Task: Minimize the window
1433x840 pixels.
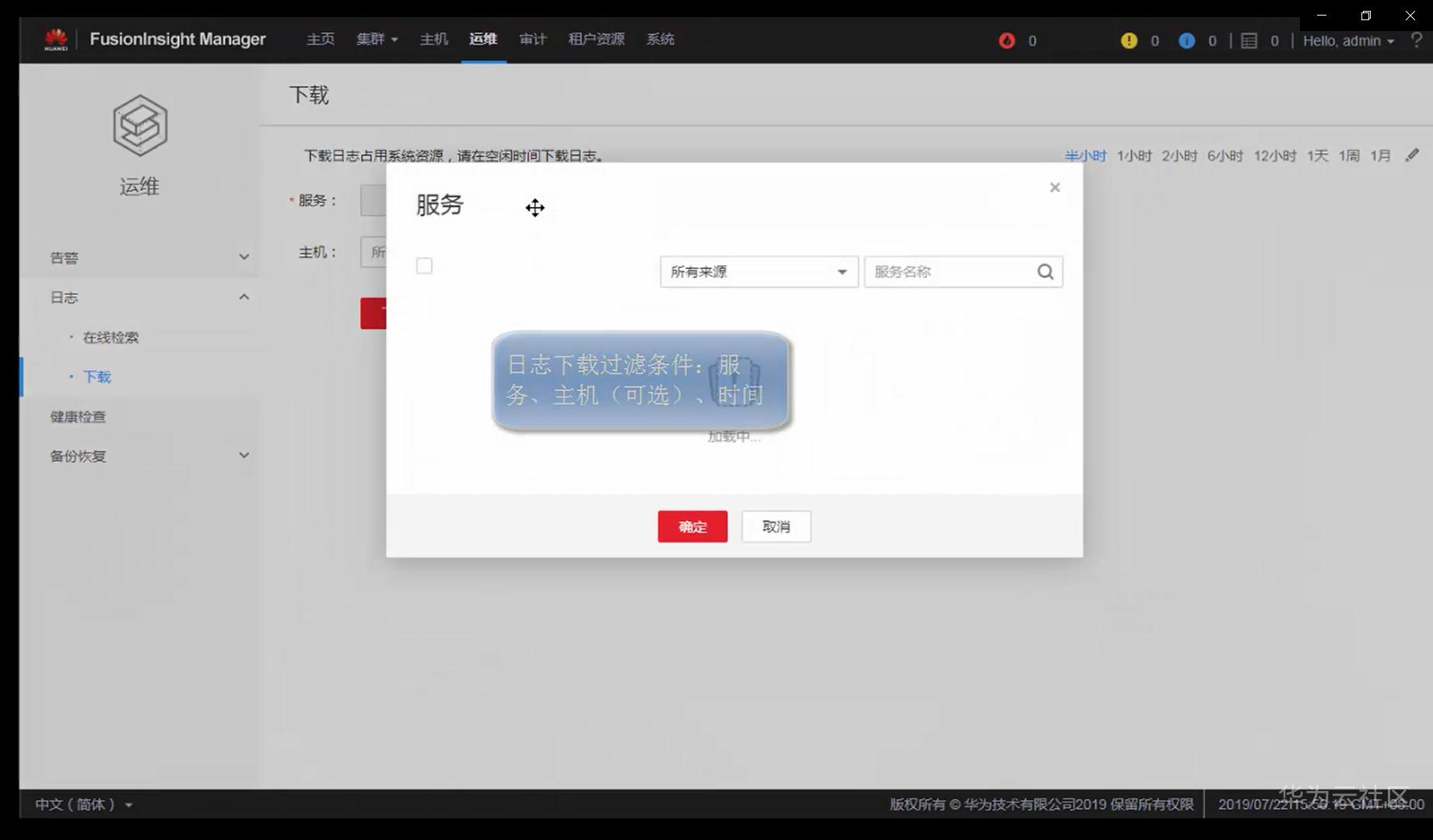Action: click(1322, 16)
